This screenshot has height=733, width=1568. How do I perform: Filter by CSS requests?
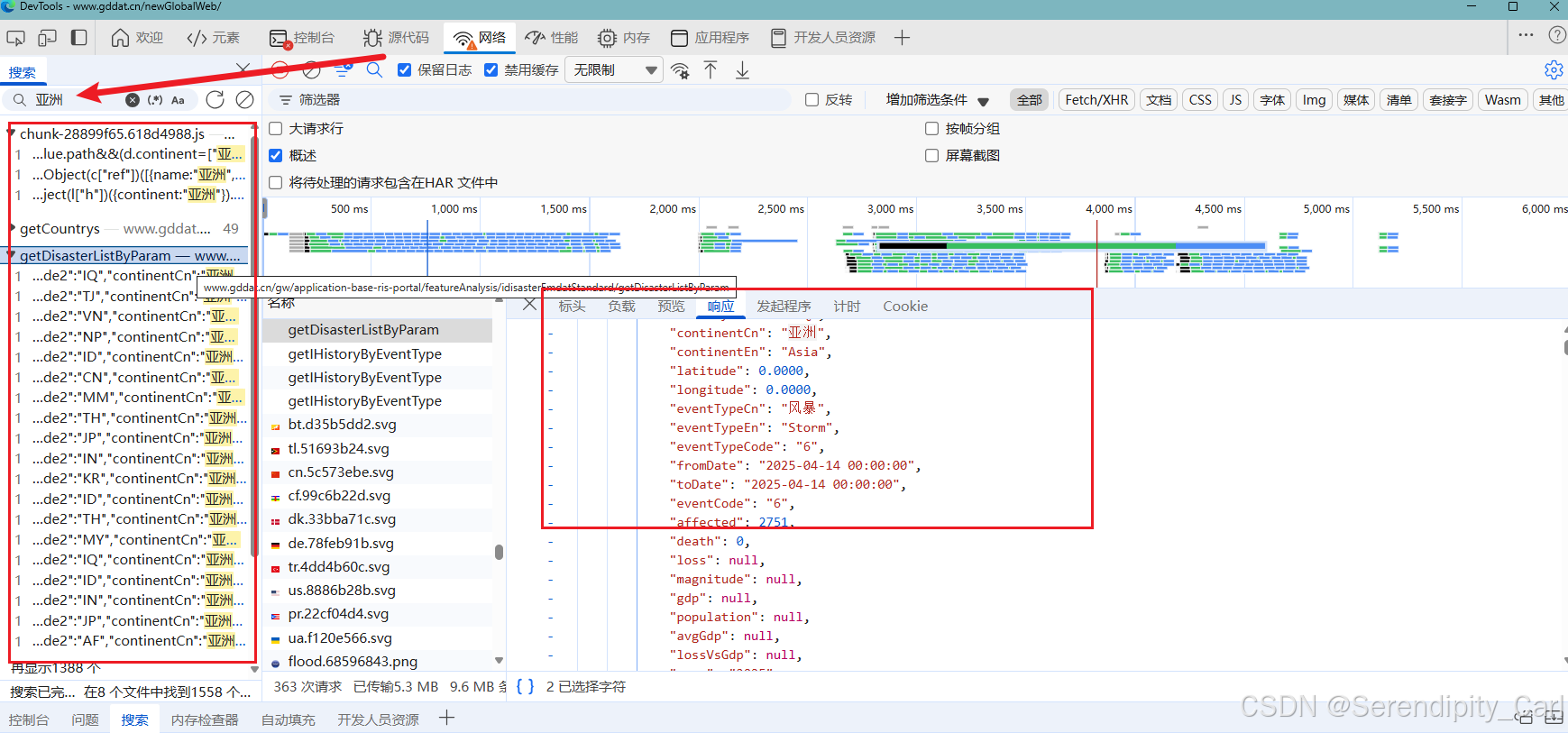pos(1200,100)
